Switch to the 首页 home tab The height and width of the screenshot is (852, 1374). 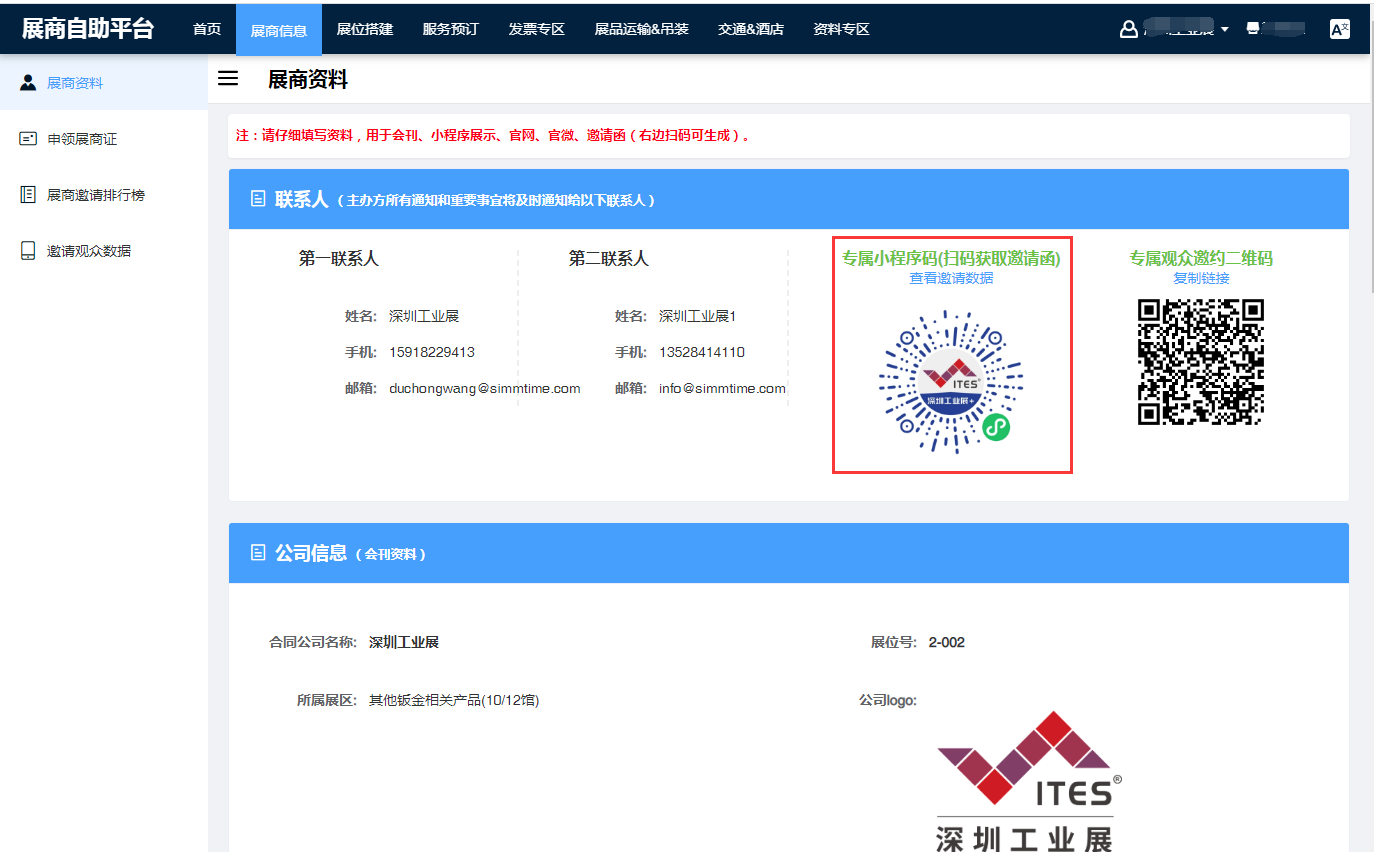pos(207,29)
